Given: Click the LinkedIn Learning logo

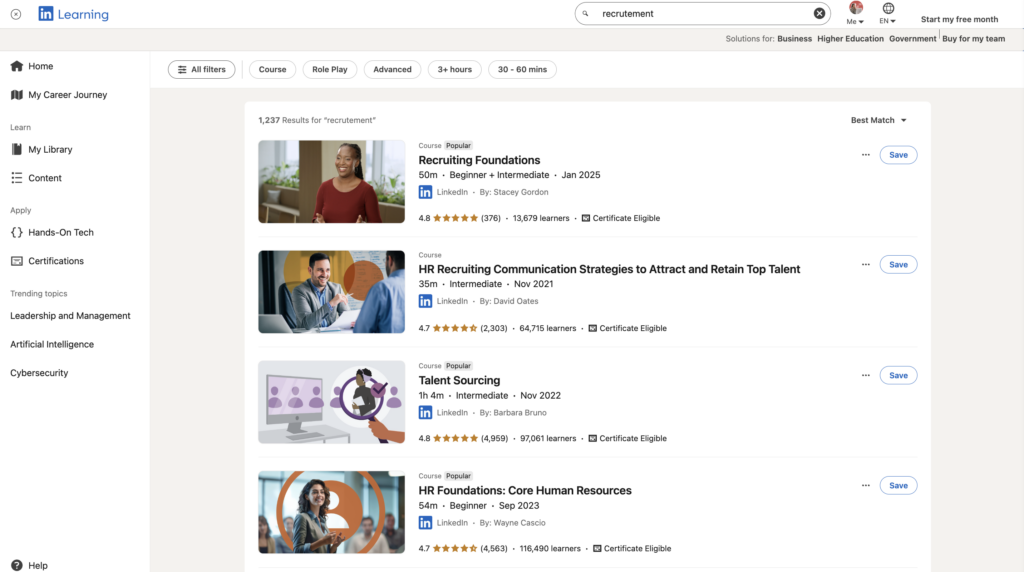Looking at the screenshot, I should 73,14.
